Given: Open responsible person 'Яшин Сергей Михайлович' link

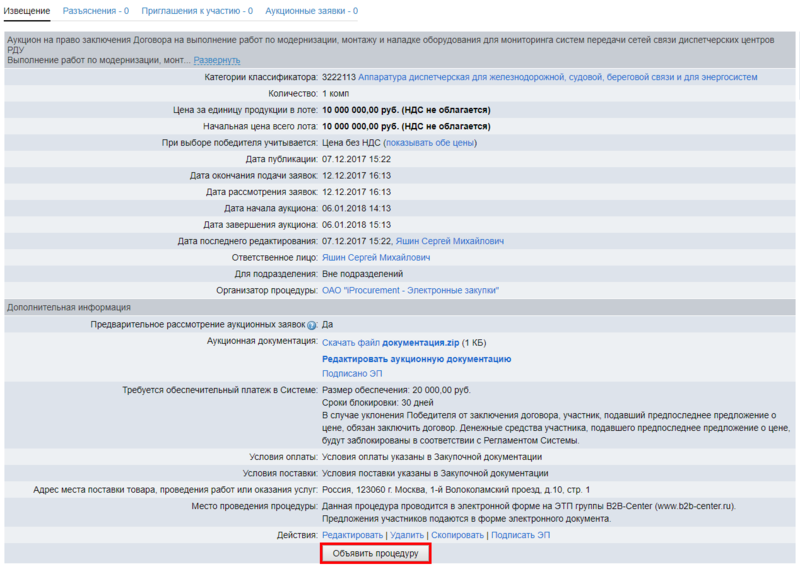Looking at the screenshot, I should (x=376, y=257).
